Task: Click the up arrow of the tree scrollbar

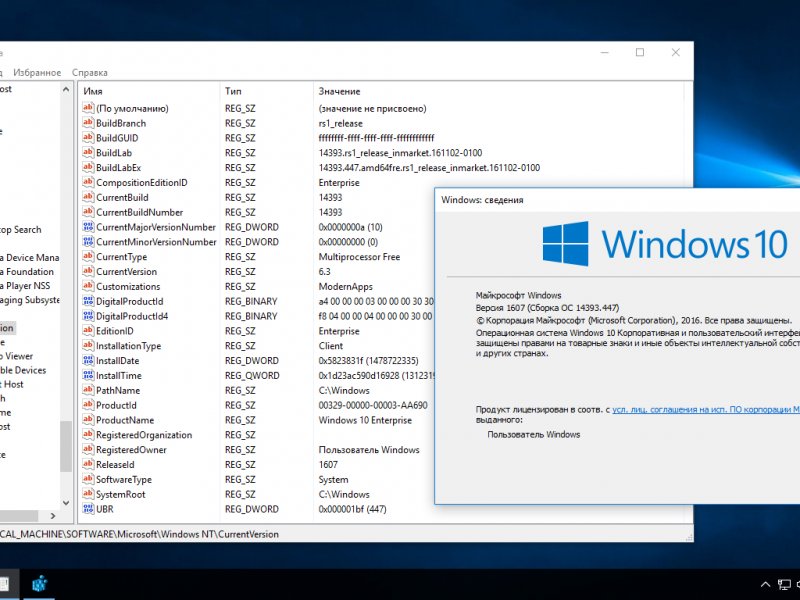Action: tap(66, 90)
